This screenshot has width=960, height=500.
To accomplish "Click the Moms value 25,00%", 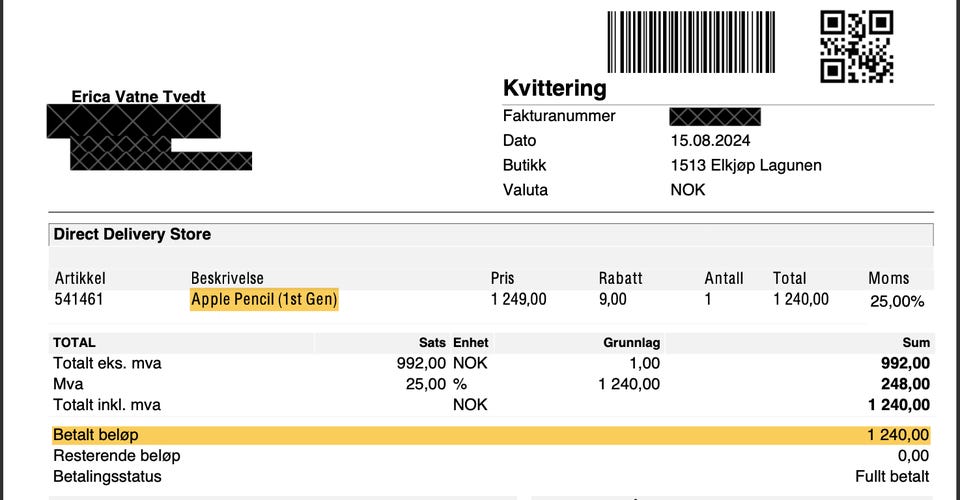I will click(x=896, y=301).
